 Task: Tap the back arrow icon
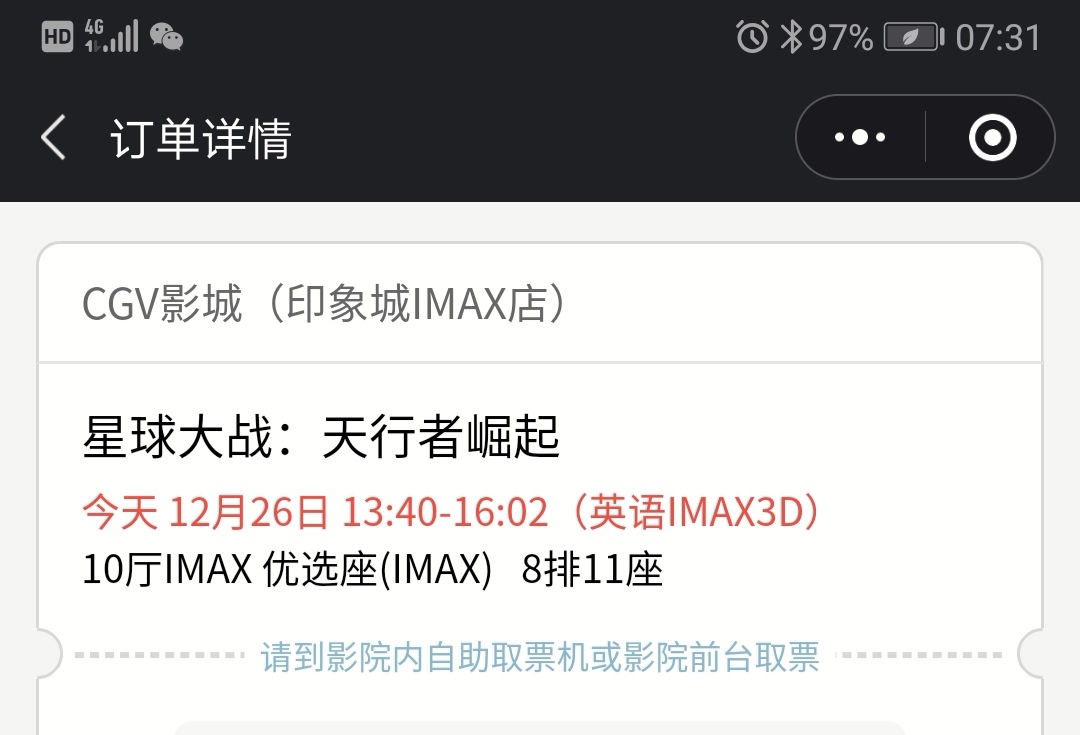[54, 138]
